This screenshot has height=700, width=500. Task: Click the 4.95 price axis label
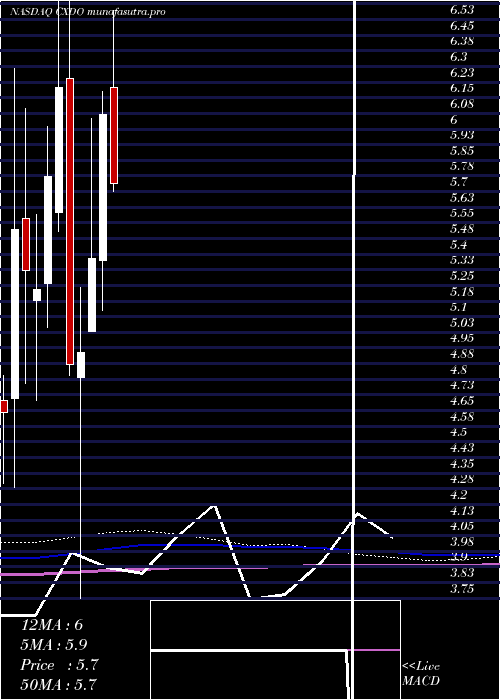462,338
